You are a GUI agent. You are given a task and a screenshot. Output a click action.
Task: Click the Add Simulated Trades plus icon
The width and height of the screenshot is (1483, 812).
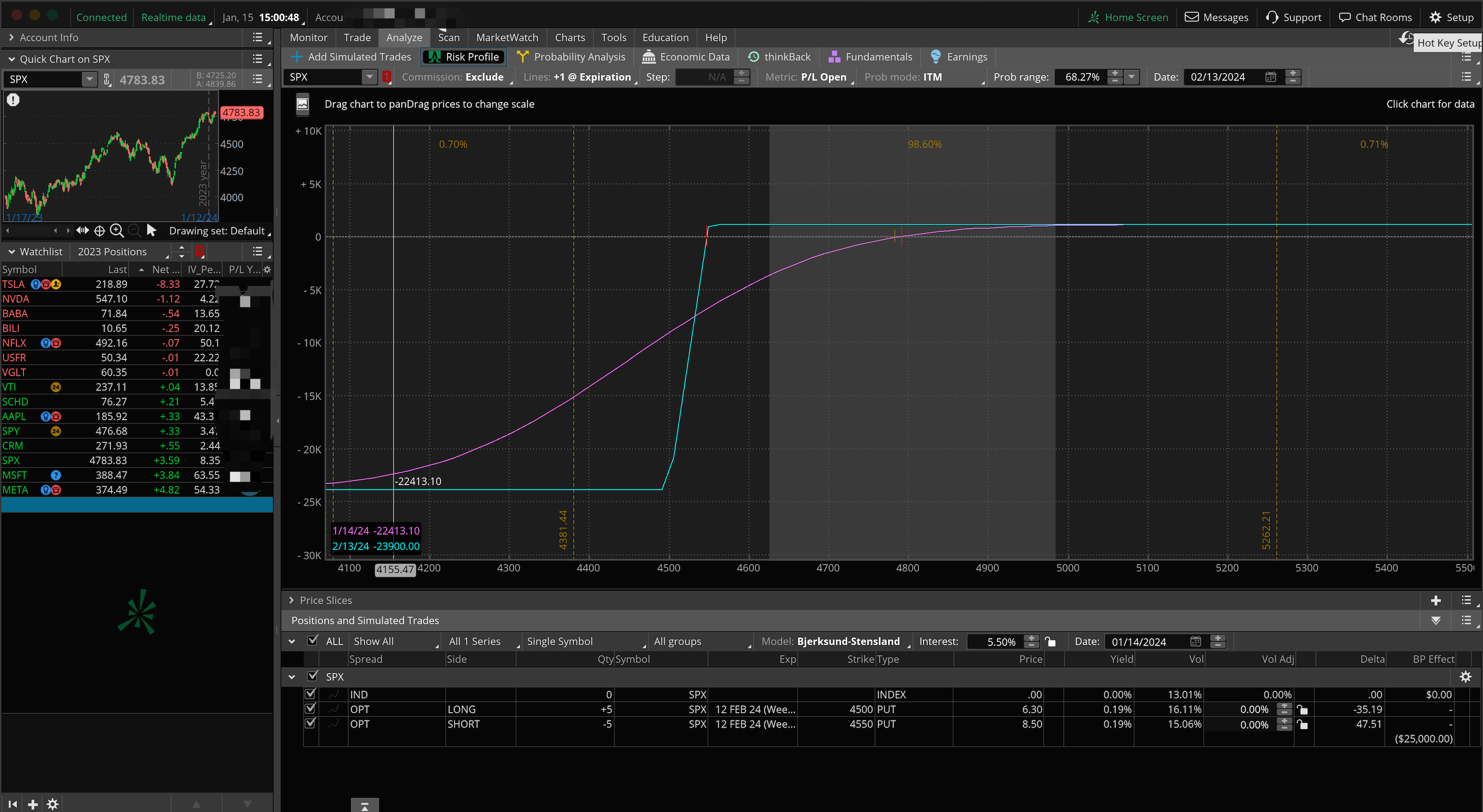tap(297, 57)
